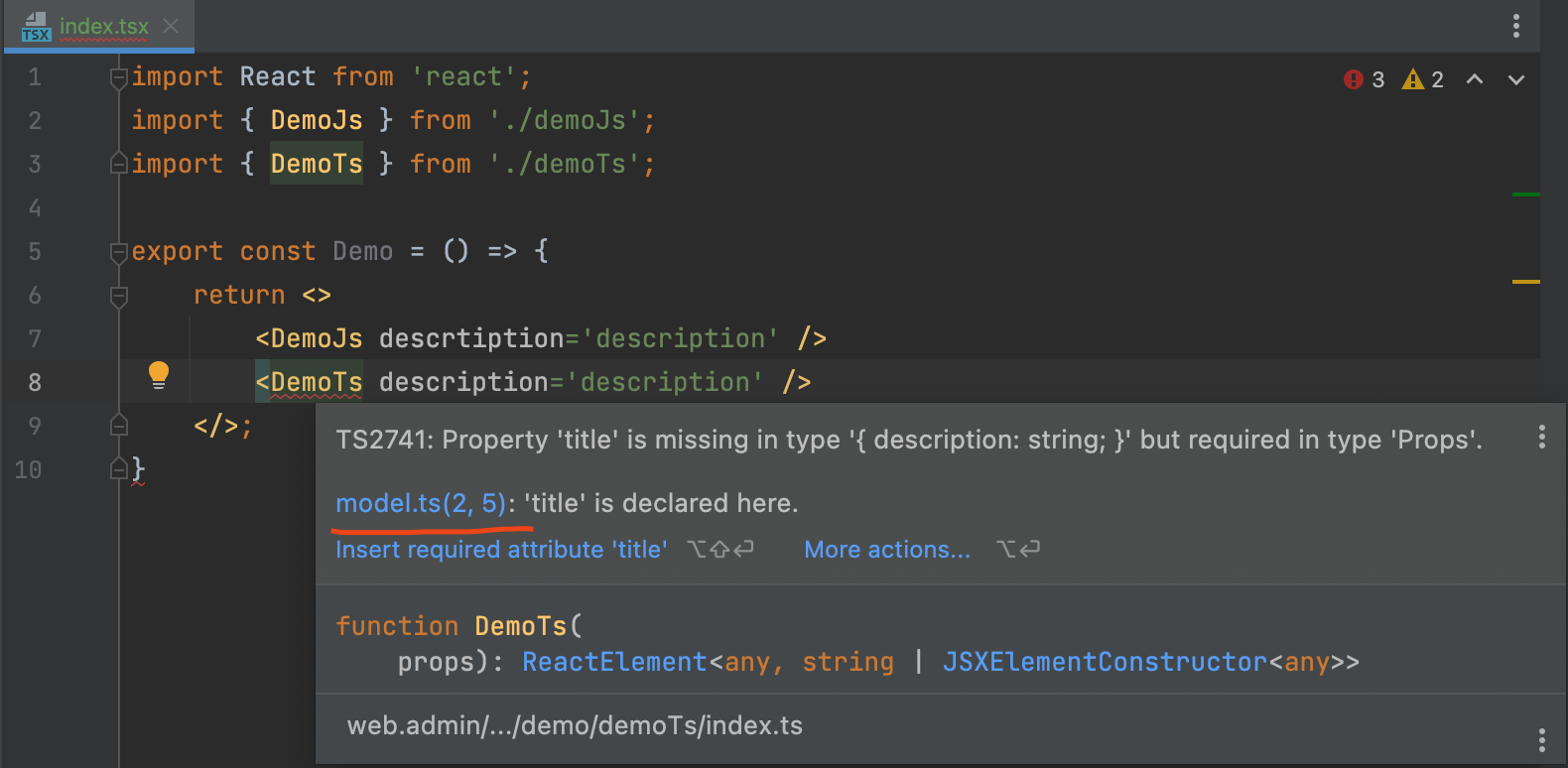Open JSXElementConstructor type link
Screen dimensions: 1568x768
[x=1105, y=662]
